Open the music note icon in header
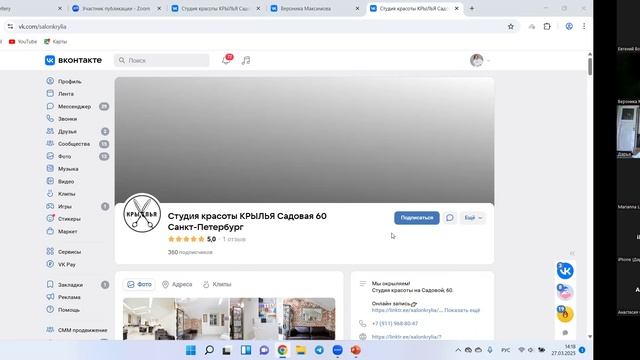 (246, 60)
